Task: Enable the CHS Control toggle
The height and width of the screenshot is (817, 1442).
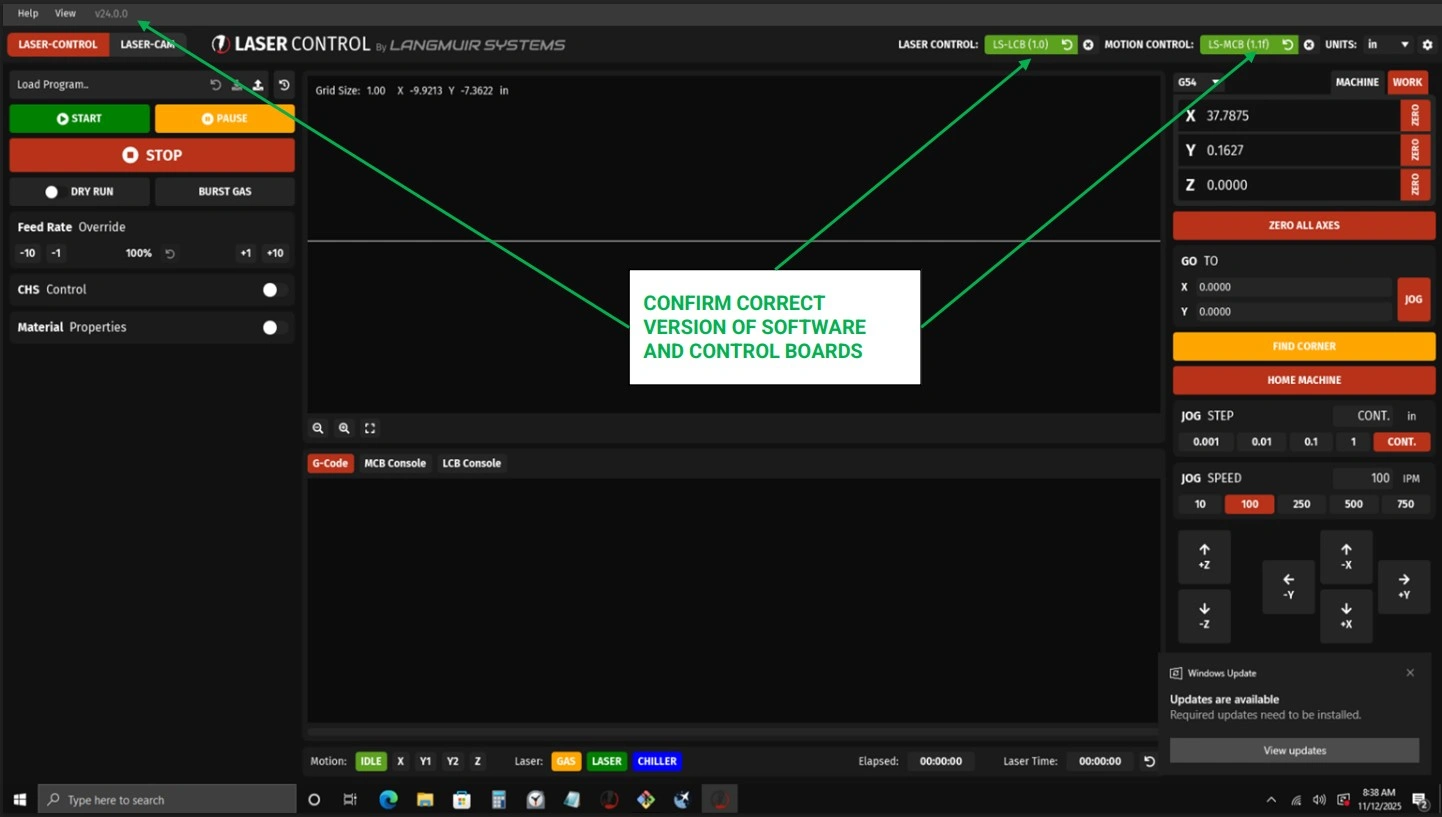Action: (274, 290)
